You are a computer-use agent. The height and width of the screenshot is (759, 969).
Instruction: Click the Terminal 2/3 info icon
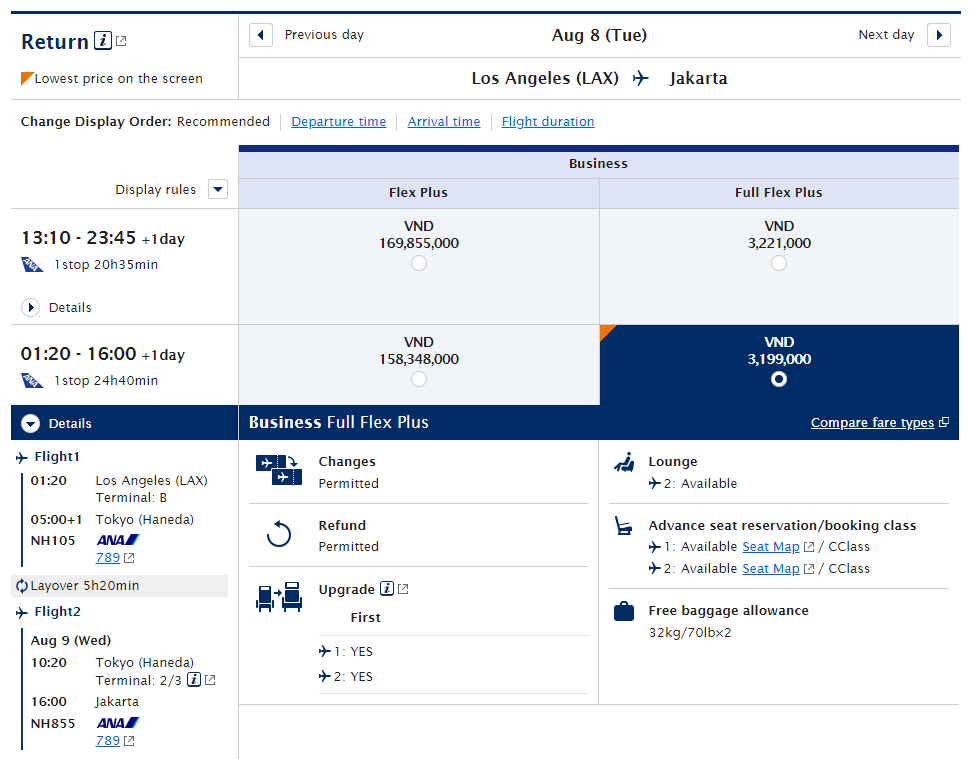click(x=194, y=680)
